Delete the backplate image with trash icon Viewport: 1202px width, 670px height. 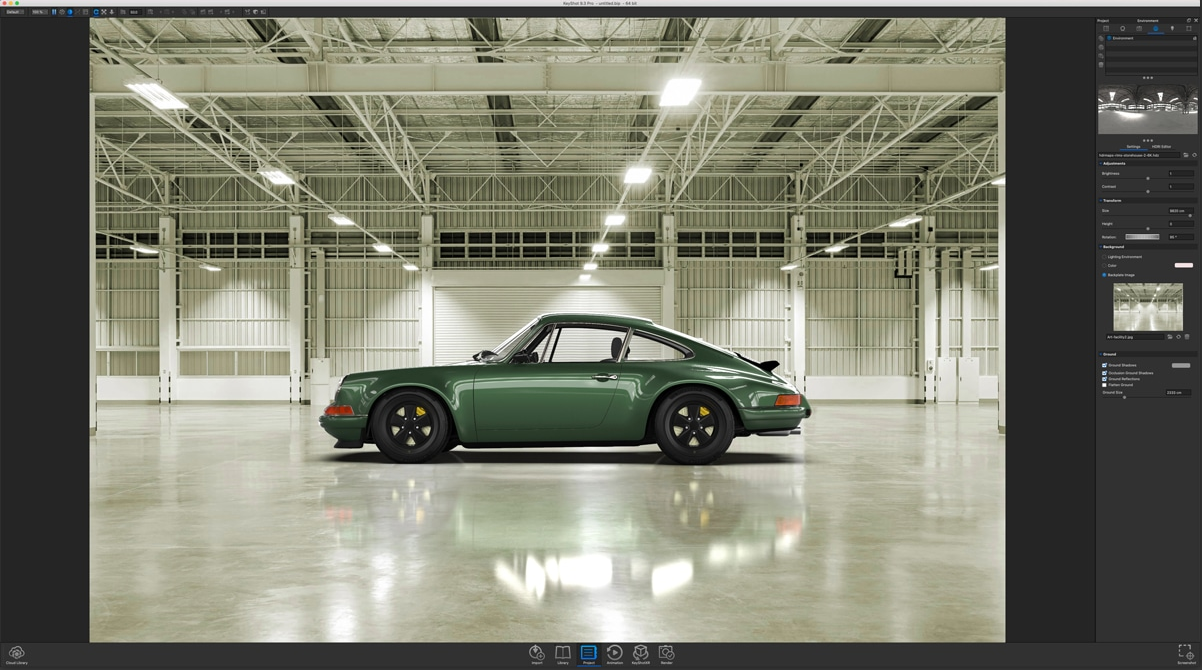click(1187, 337)
